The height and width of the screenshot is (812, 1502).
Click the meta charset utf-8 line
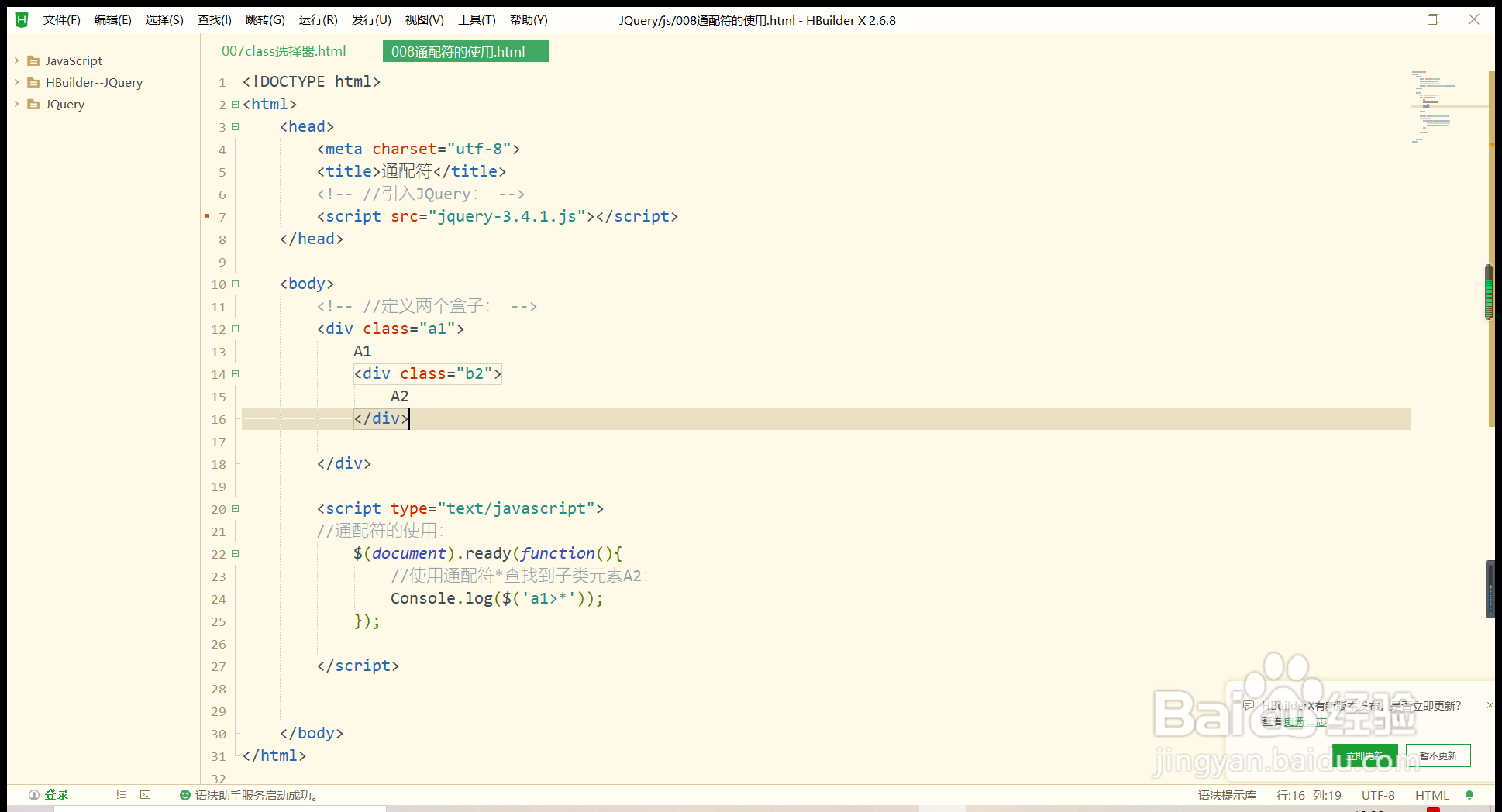(419, 149)
